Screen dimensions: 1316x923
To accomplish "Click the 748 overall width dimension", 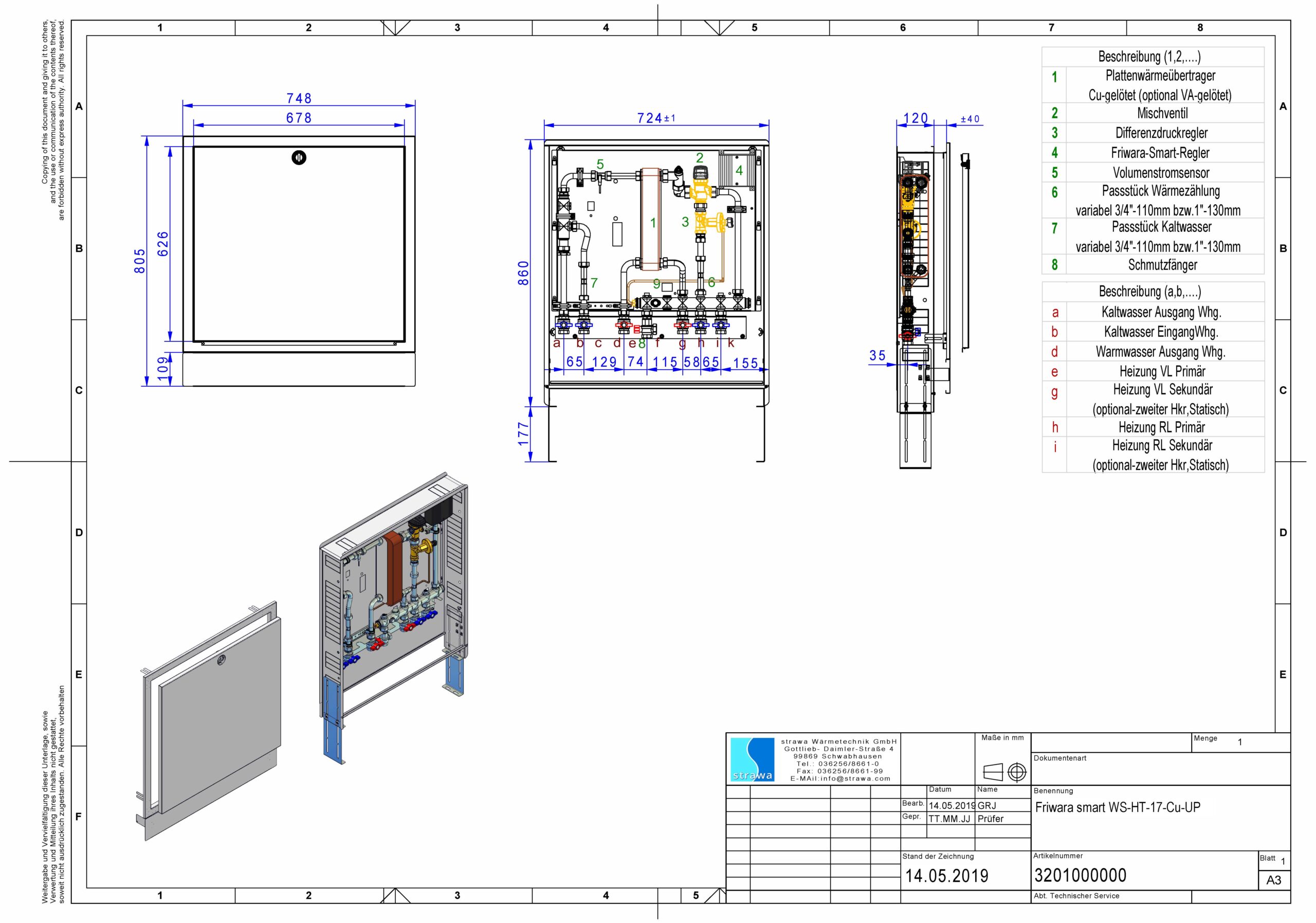I will (x=299, y=99).
